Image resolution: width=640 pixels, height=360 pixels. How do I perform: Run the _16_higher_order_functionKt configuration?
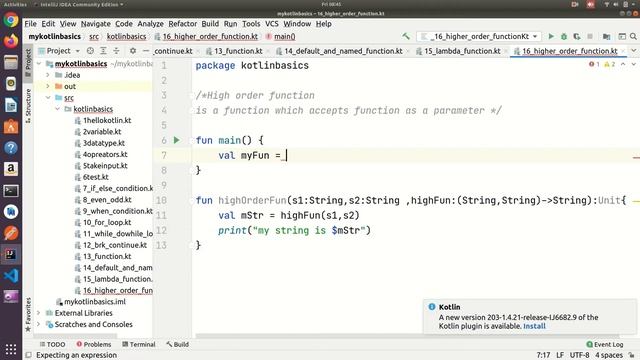point(551,36)
